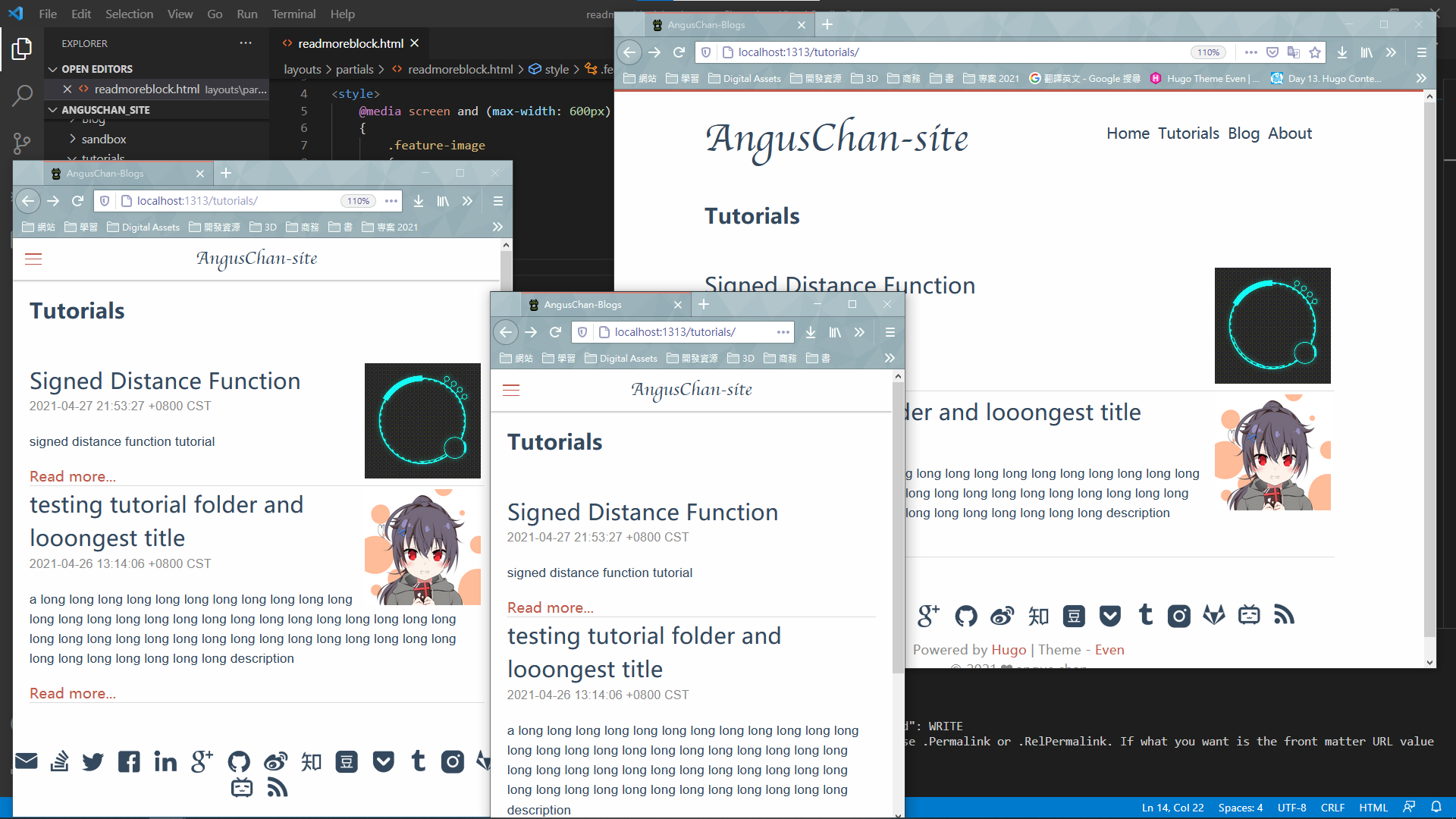
Task: Open Twitter icon in left window footer
Action: (x=93, y=761)
